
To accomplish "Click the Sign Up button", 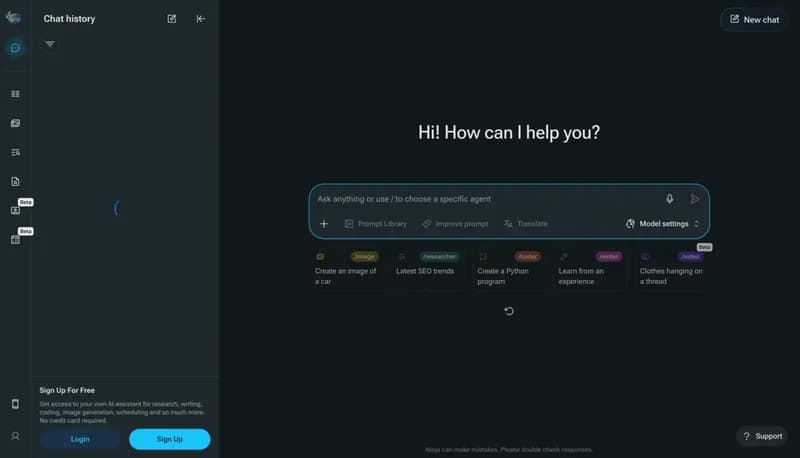I will (x=169, y=439).
